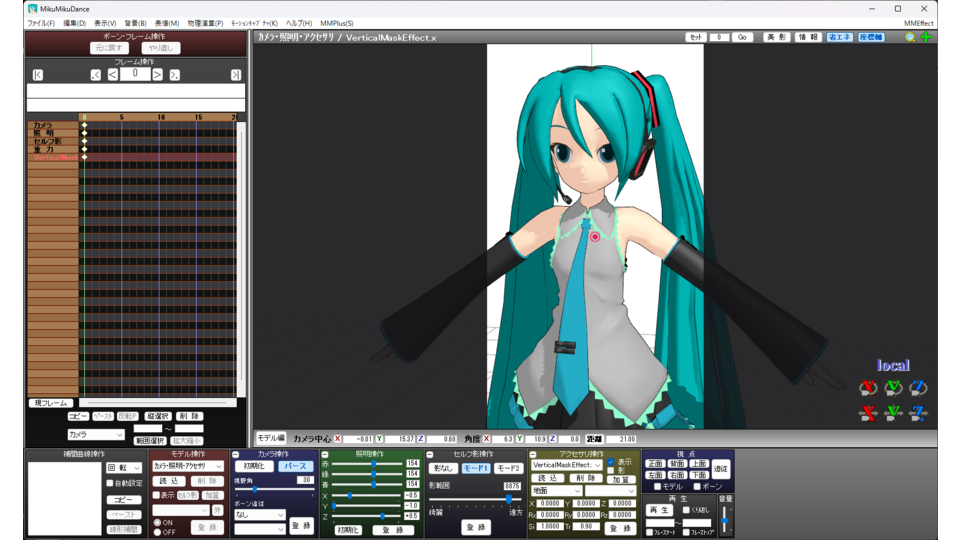The height and width of the screenshot is (540, 960).
Task: Click the 正面 front view button
Action: pos(655,464)
